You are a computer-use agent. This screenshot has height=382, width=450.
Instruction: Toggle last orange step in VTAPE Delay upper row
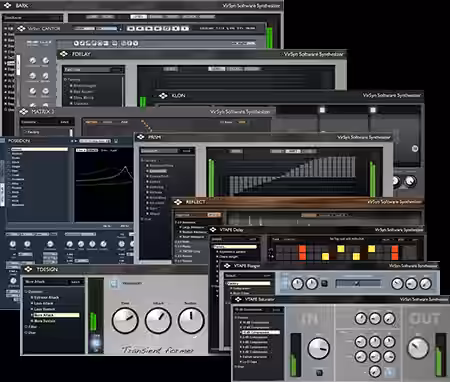pos(395,249)
